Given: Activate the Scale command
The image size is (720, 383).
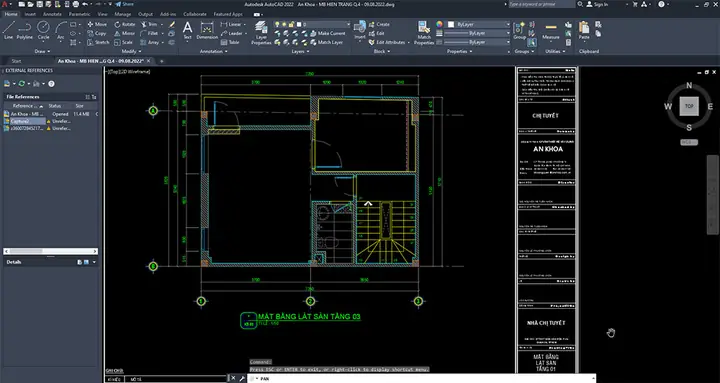Looking at the screenshot, I should click(x=124, y=42).
